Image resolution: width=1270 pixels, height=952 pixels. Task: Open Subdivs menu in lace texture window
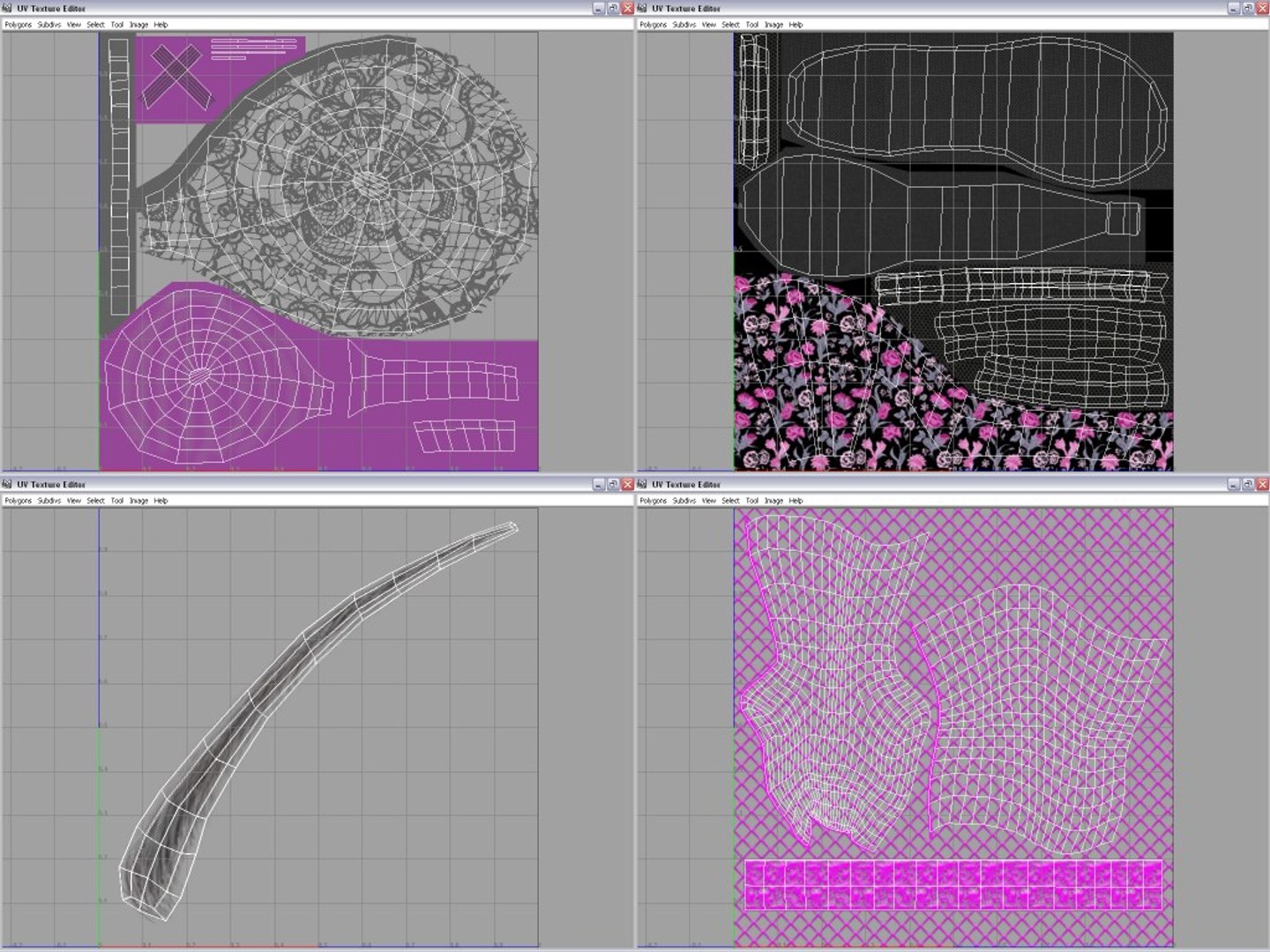[x=49, y=25]
